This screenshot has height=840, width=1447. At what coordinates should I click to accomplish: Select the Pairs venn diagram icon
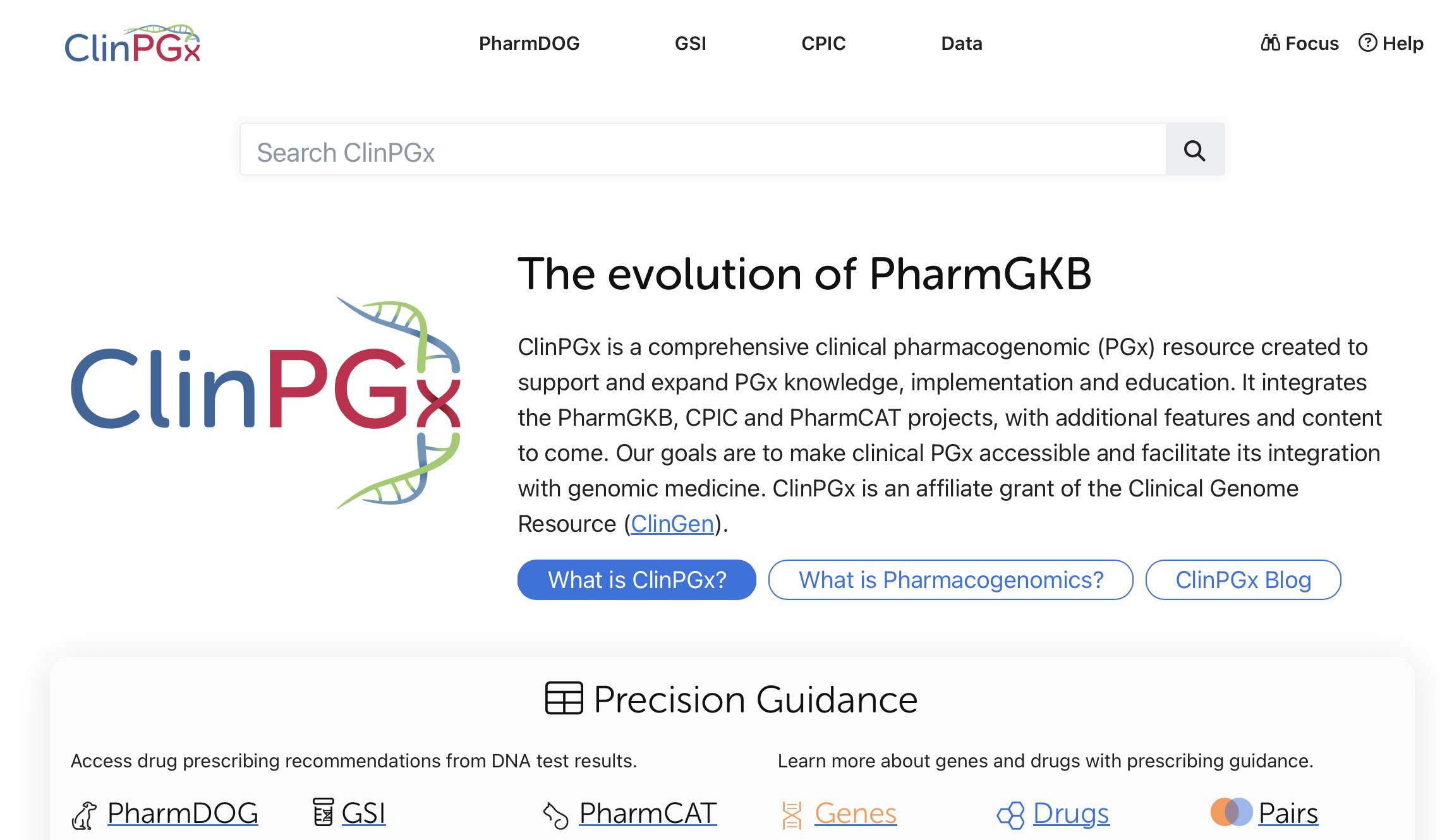click(x=1231, y=813)
